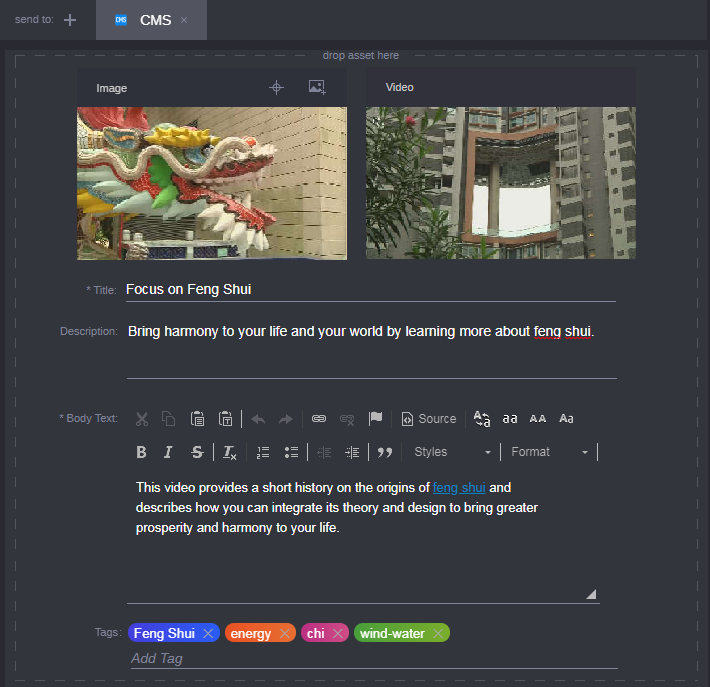This screenshot has height=687, width=710.
Task: Insert a numbered list
Action: pos(263,452)
